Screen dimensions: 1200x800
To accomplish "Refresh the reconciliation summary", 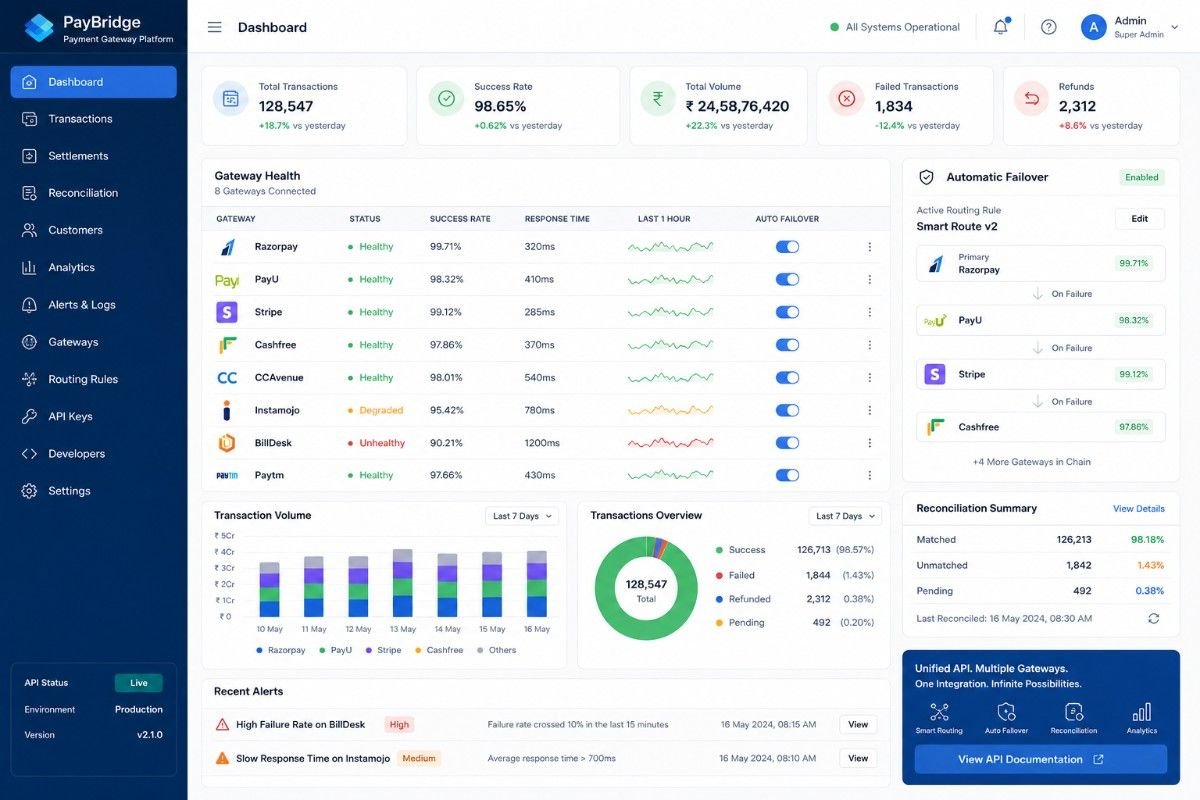I will 1153,618.
